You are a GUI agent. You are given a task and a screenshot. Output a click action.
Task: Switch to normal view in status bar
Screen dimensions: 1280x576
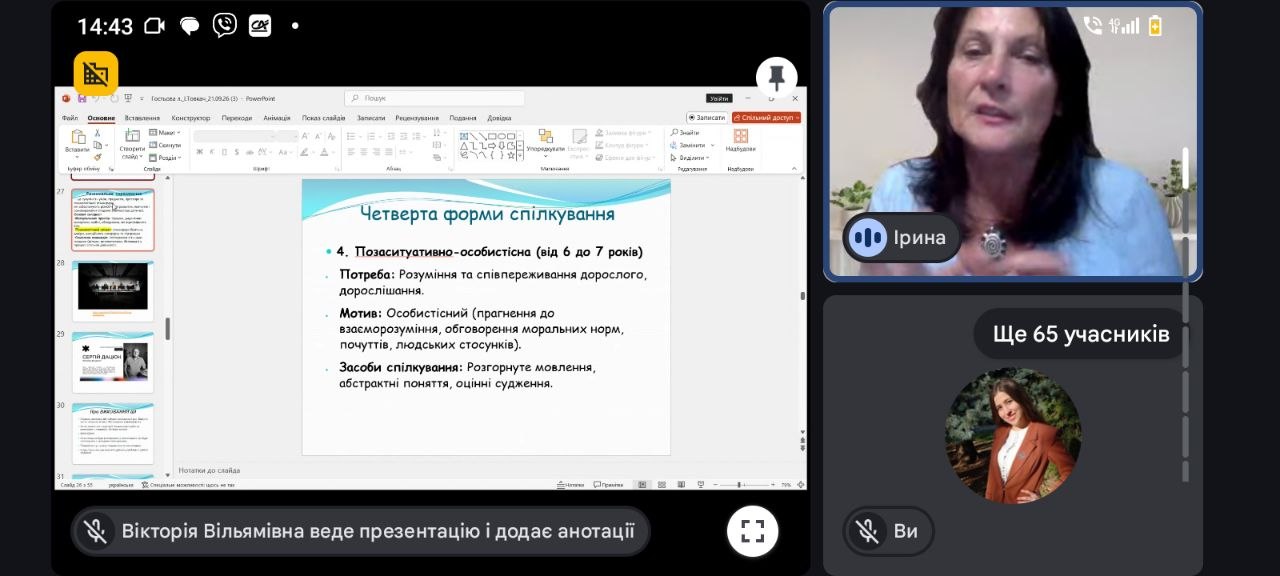point(642,484)
